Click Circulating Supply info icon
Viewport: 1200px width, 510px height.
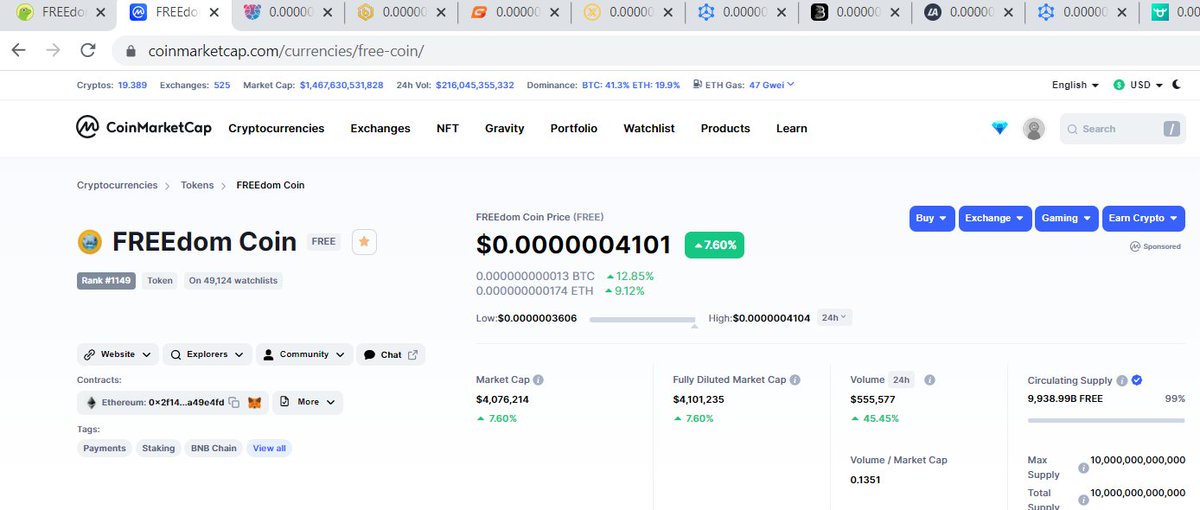coord(1122,381)
